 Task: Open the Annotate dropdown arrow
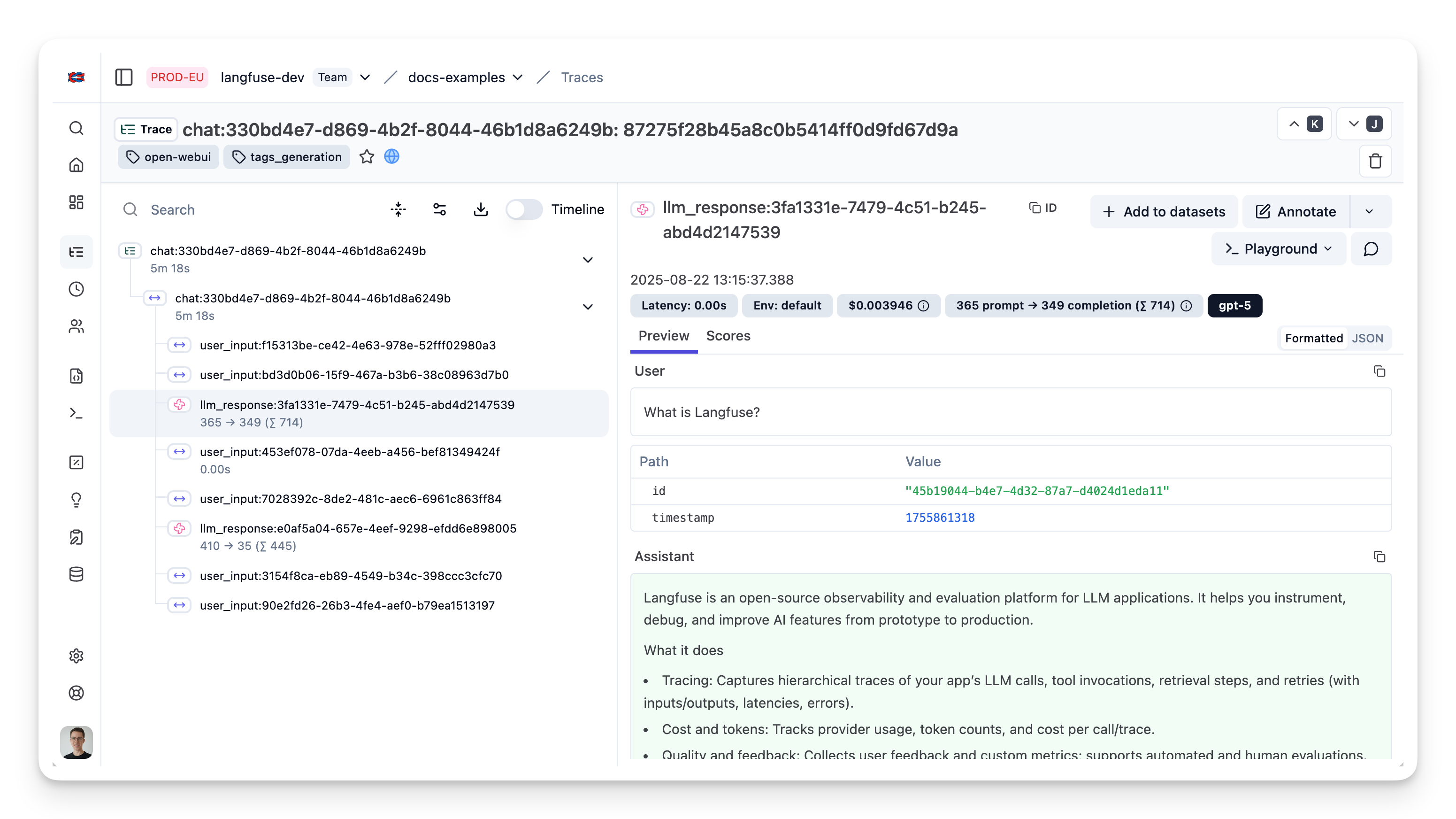click(1369, 211)
